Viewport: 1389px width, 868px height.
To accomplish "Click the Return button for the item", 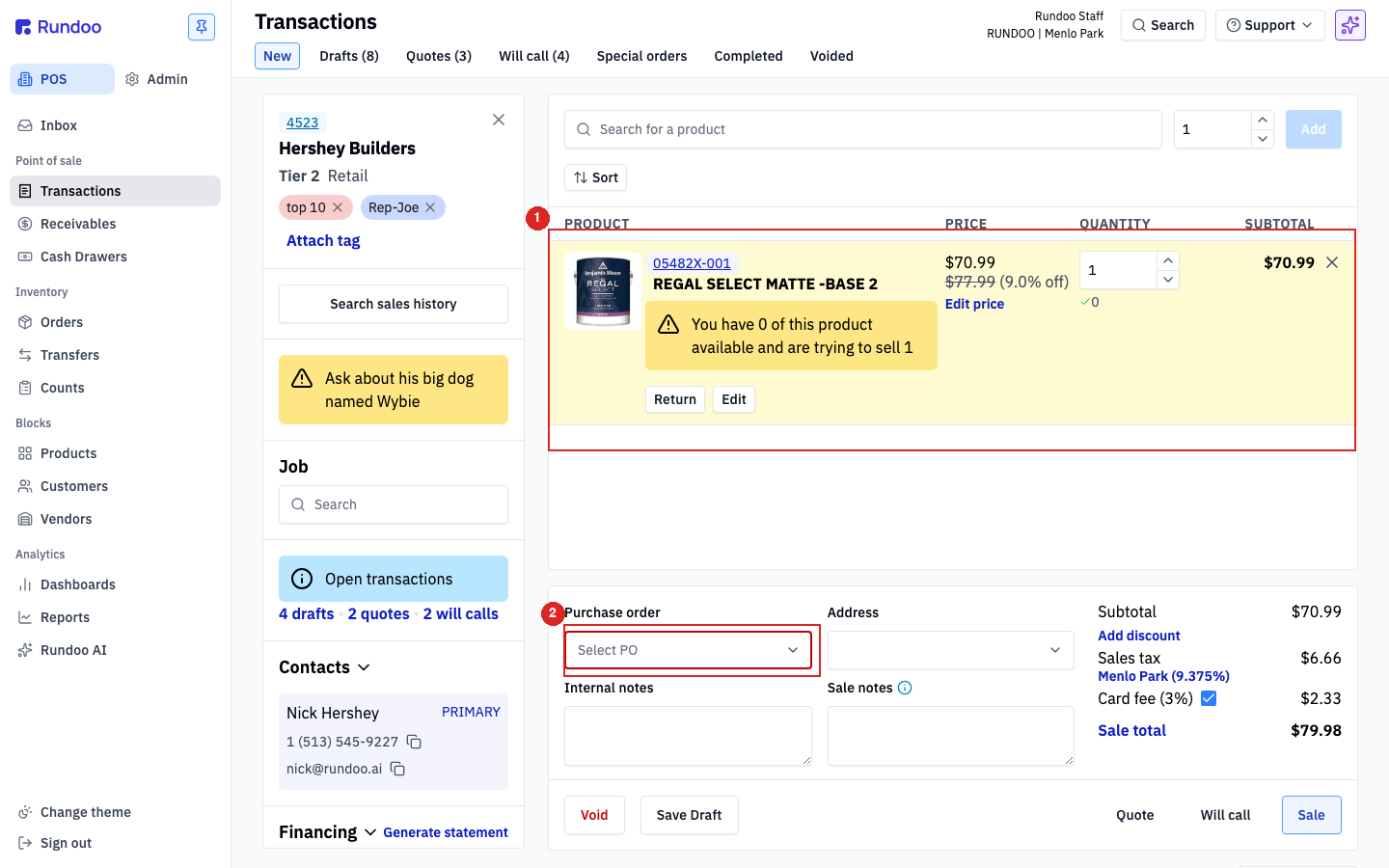I will (x=675, y=399).
